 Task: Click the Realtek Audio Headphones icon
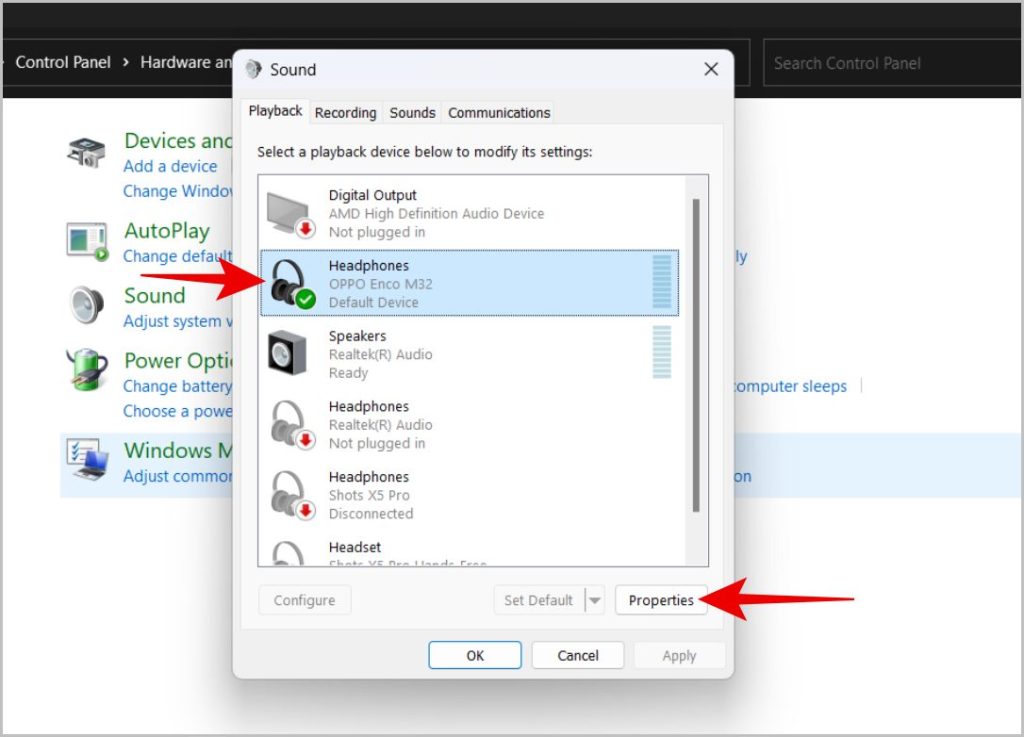pos(292,425)
